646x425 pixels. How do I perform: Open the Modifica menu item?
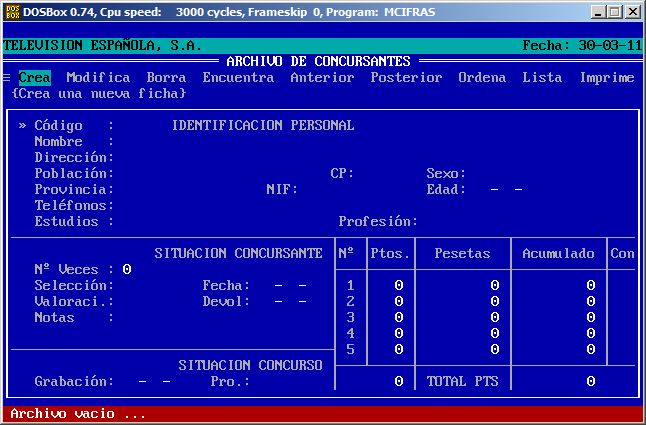98,78
